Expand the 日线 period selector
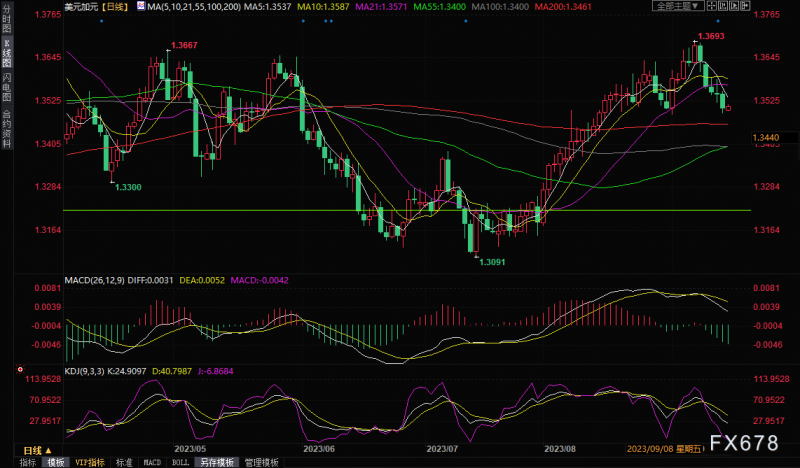This screenshot has height=468, width=800. click(37, 450)
